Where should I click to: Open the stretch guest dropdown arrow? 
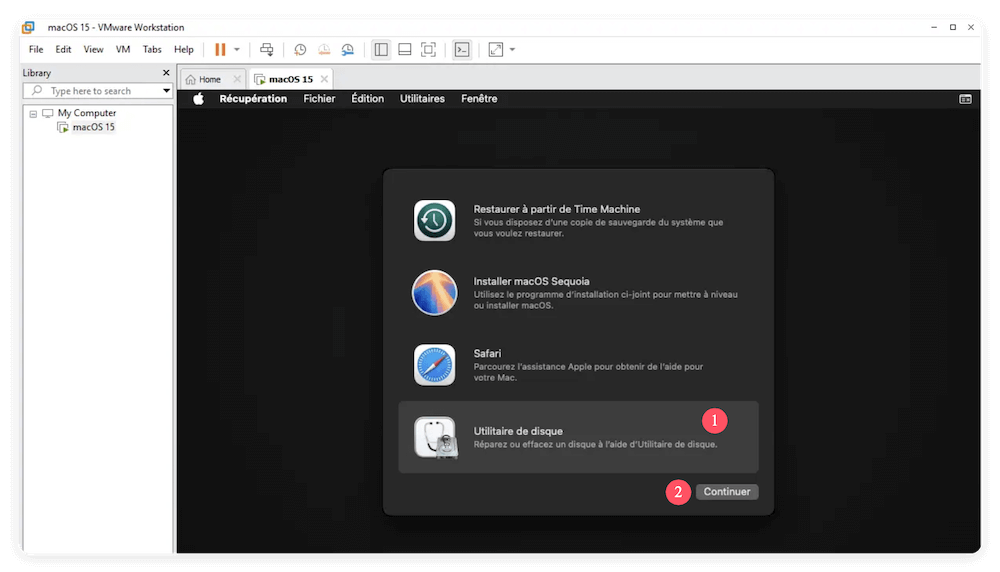[512, 50]
